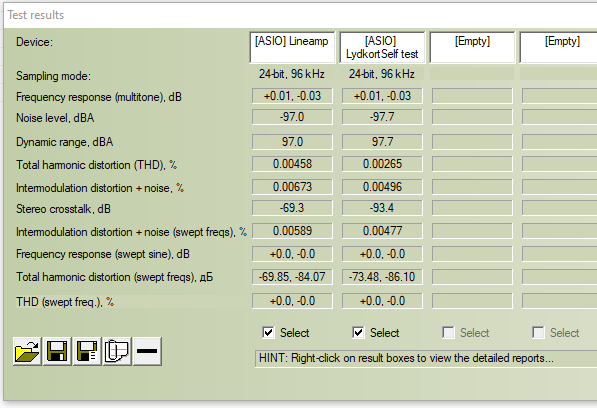The image size is (597, 408).
Task: Click the Stereo crosstalk, dB label
Action: 63,209
